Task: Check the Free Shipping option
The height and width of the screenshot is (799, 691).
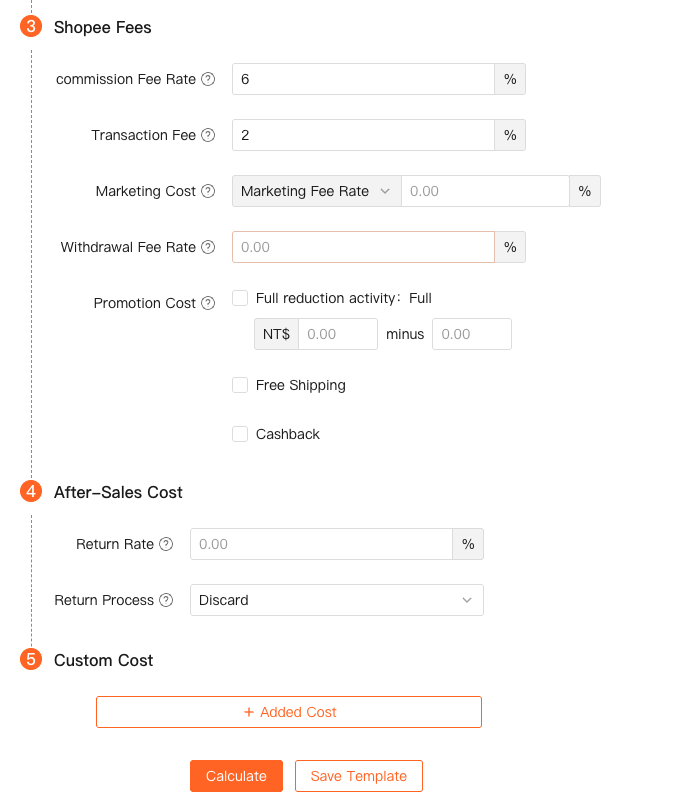Action: pyautogui.click(x=240, y=385)
